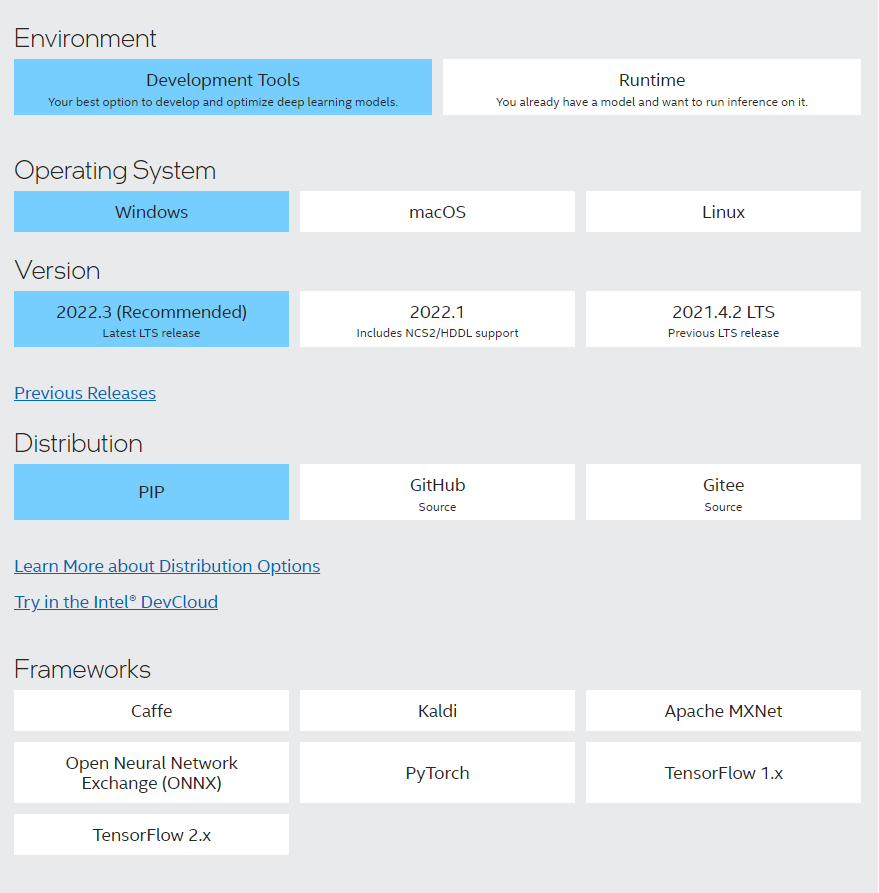The image size is (879, 893).
Task: Choose the 2021.4.2 LTS version
Action: 723,319
